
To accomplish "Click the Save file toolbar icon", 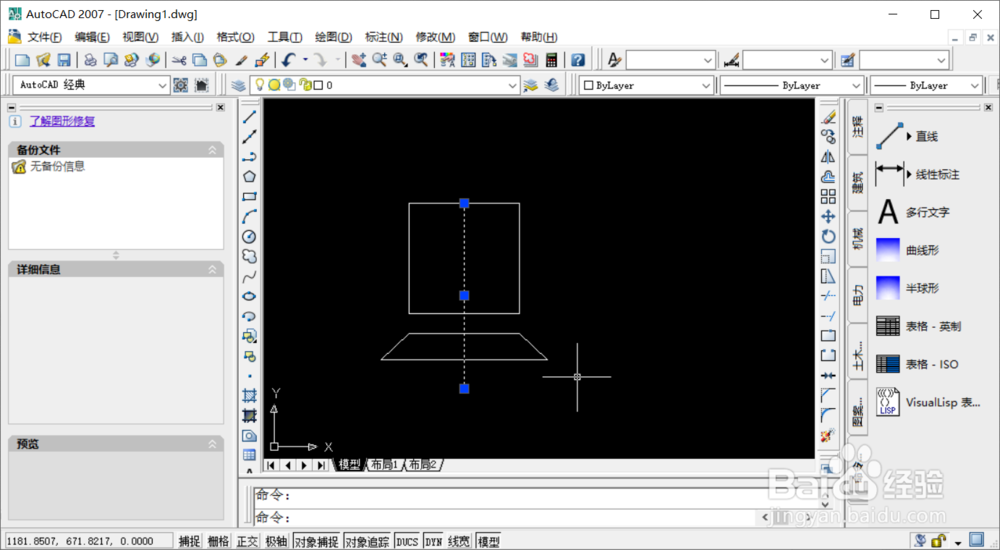I will (x=64, y=60).
